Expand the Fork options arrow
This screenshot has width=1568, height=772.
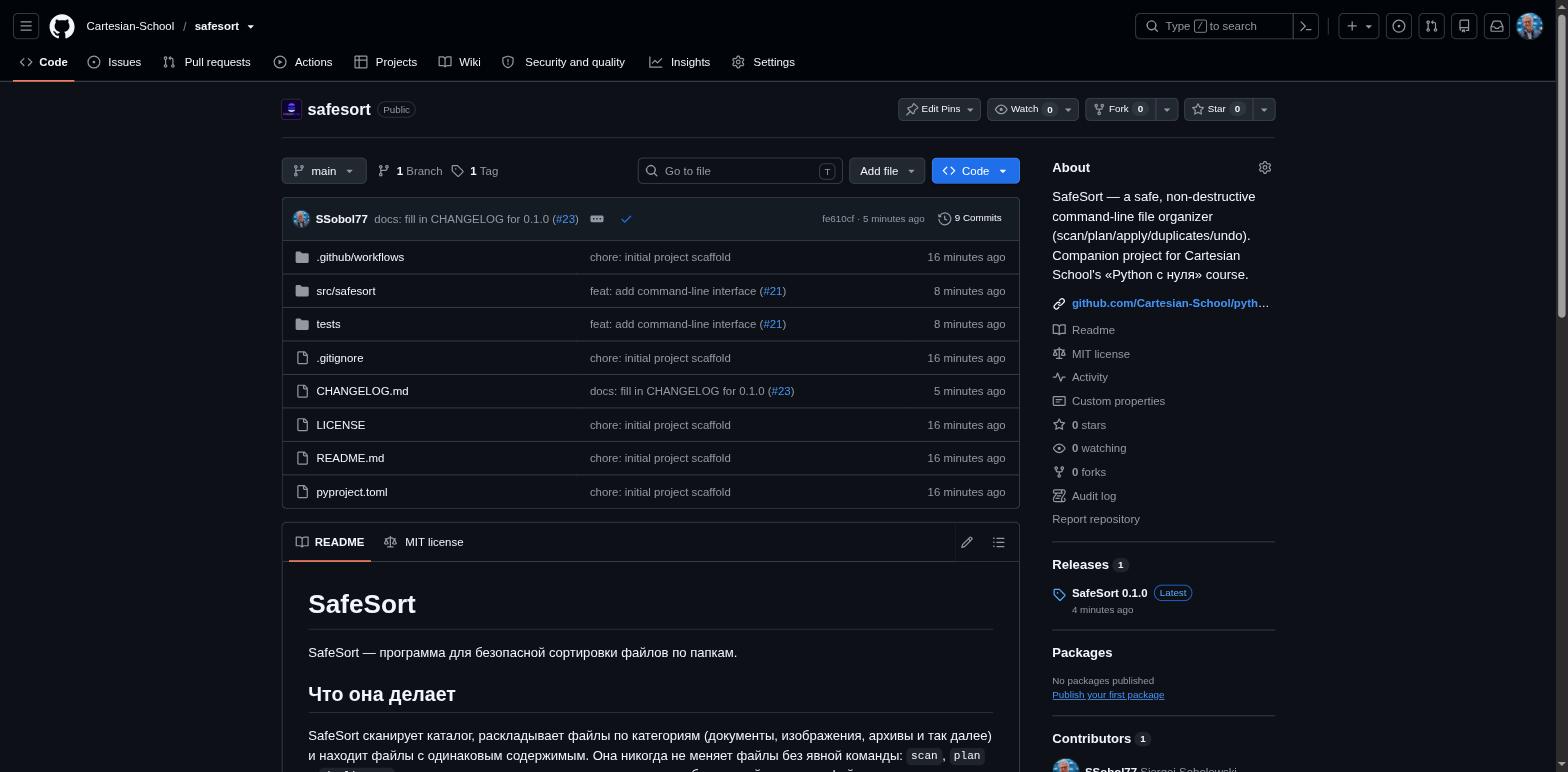(1166, 109)
